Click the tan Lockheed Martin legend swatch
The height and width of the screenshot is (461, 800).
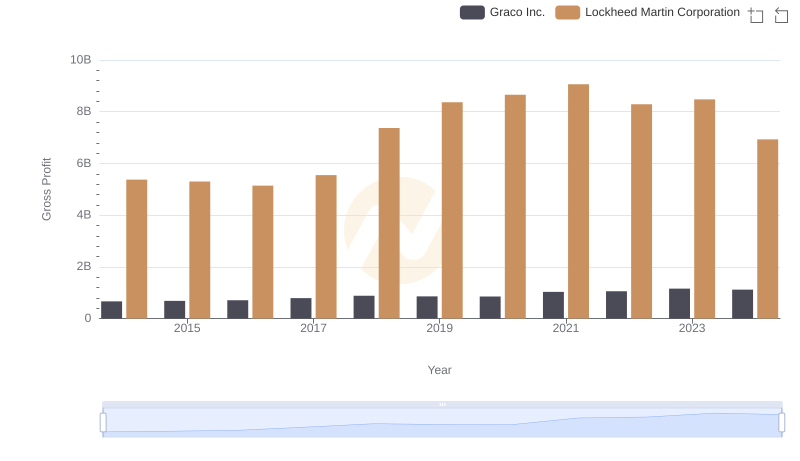568,12
